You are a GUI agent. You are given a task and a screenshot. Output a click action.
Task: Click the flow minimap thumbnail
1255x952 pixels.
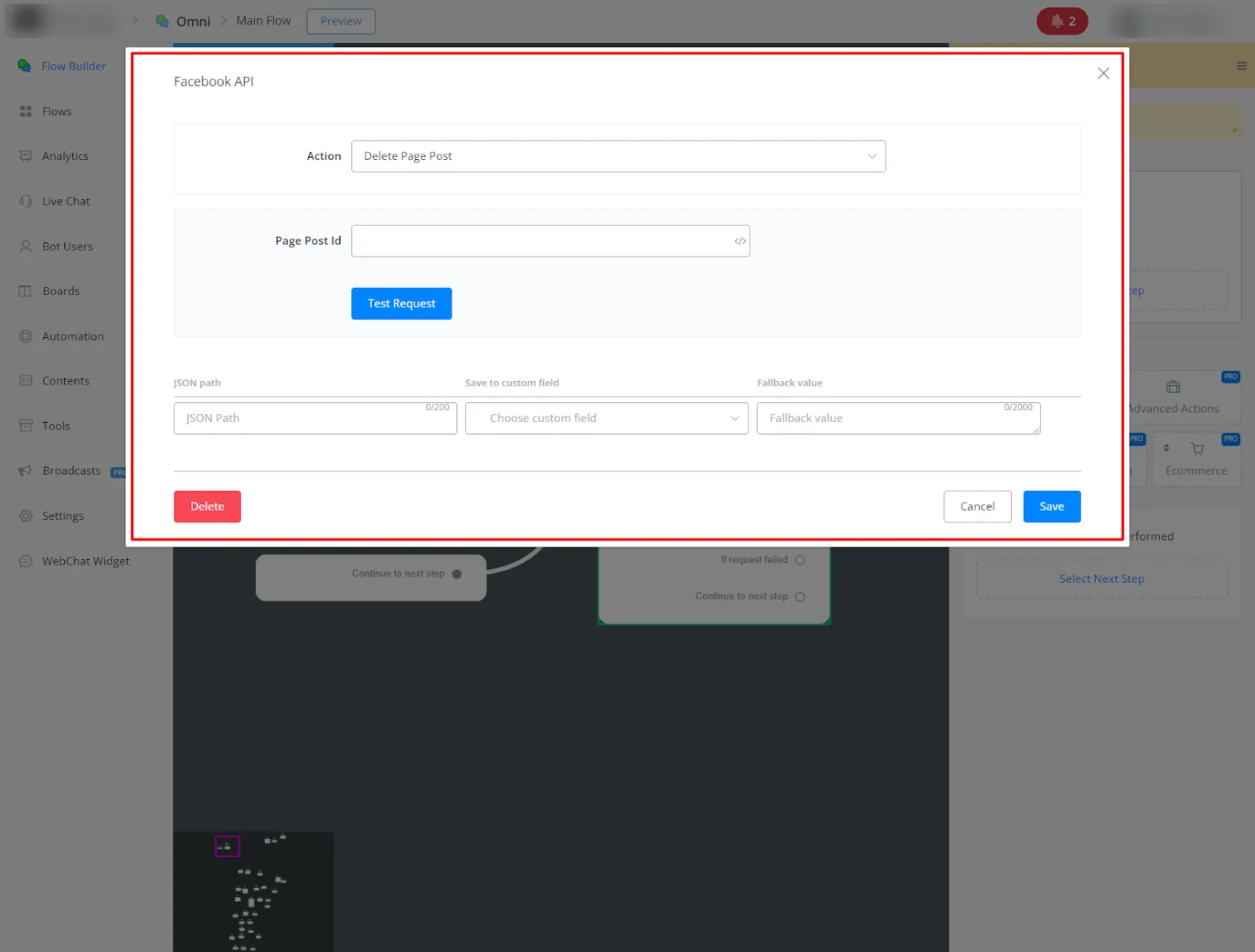(x=253, y=892)
